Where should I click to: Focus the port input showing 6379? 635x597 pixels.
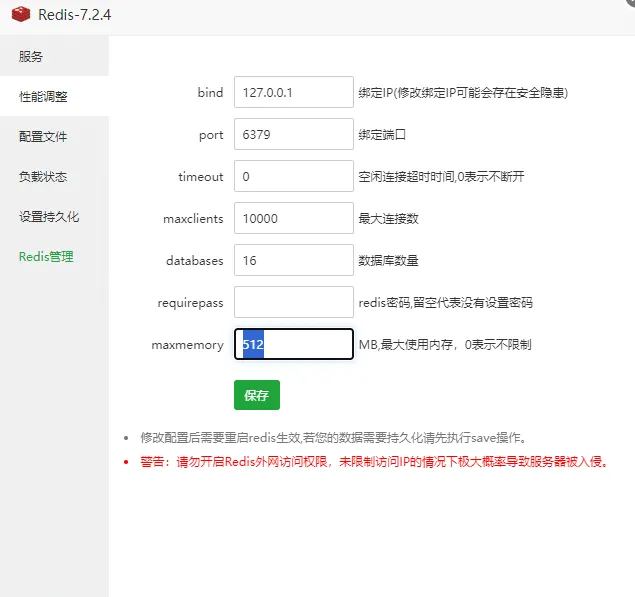(293, 134)
